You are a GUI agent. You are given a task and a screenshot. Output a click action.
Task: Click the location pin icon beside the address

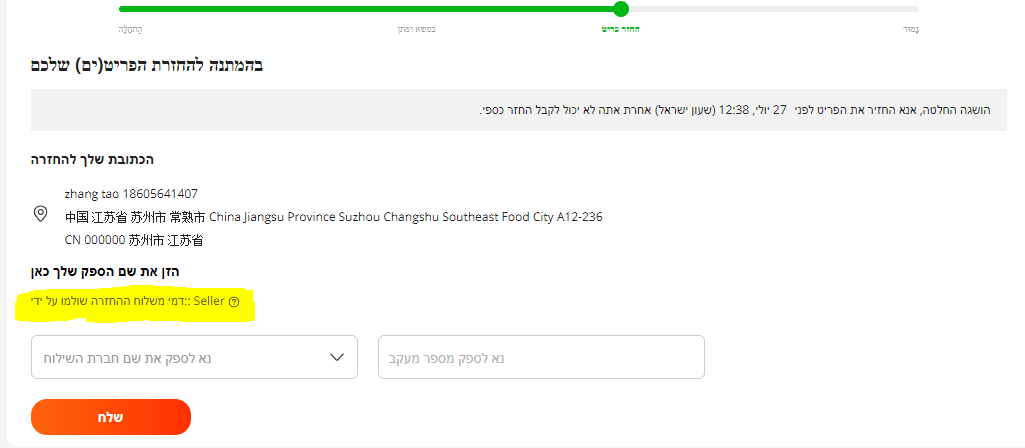point(41,214)
